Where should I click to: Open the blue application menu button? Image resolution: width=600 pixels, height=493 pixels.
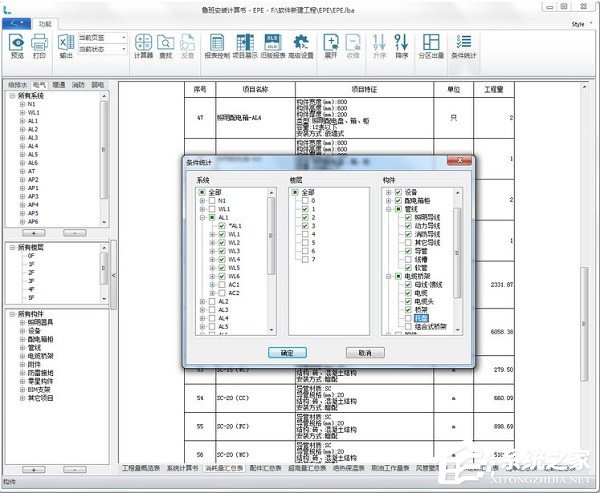point(16,23)
